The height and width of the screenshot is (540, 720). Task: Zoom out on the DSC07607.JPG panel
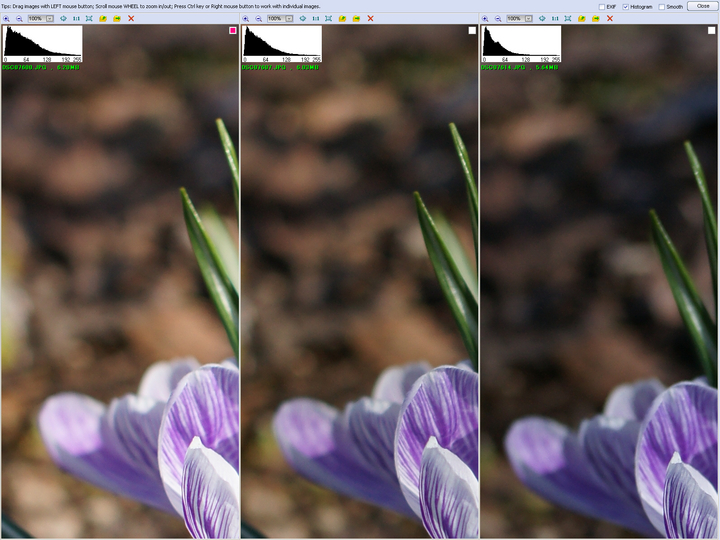point(259,18)
